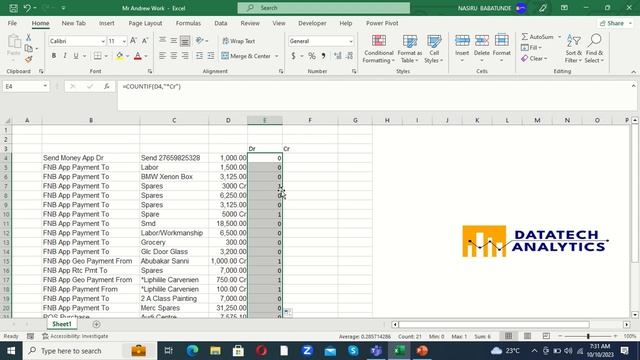Switch to the Data tab
Image resolution: width=640 pixels, height=360 pixels.
[x=221, y=23]
